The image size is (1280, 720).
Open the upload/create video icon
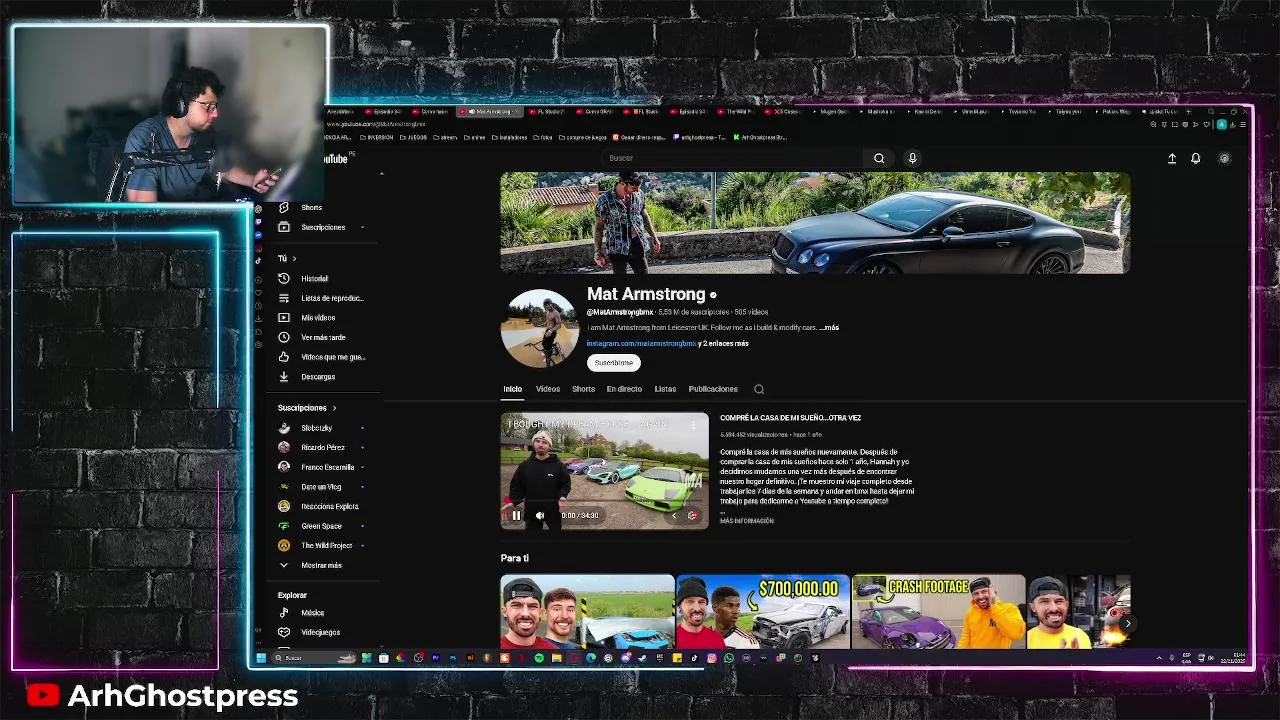point(1172,158)
